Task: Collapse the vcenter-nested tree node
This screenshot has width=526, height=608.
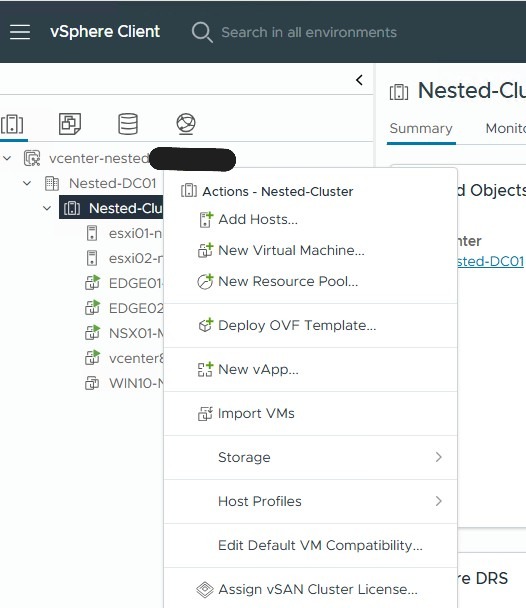Action: pyautogui.click(x=7, y=158)
